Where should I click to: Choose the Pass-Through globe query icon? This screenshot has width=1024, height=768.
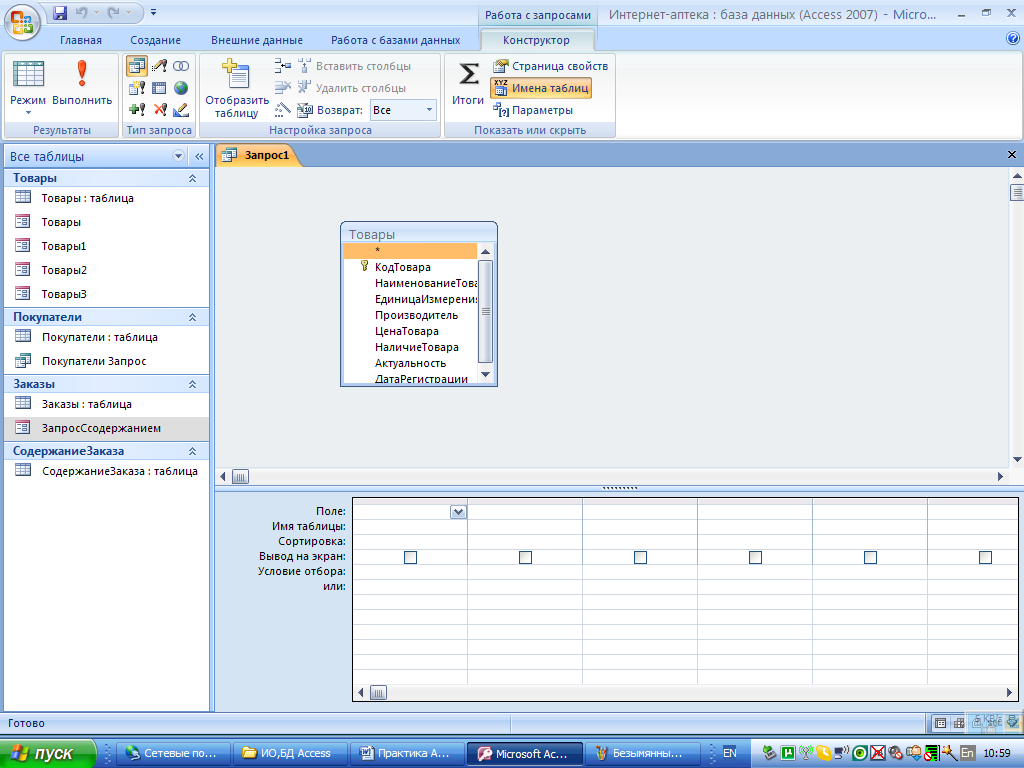[181, 88]
